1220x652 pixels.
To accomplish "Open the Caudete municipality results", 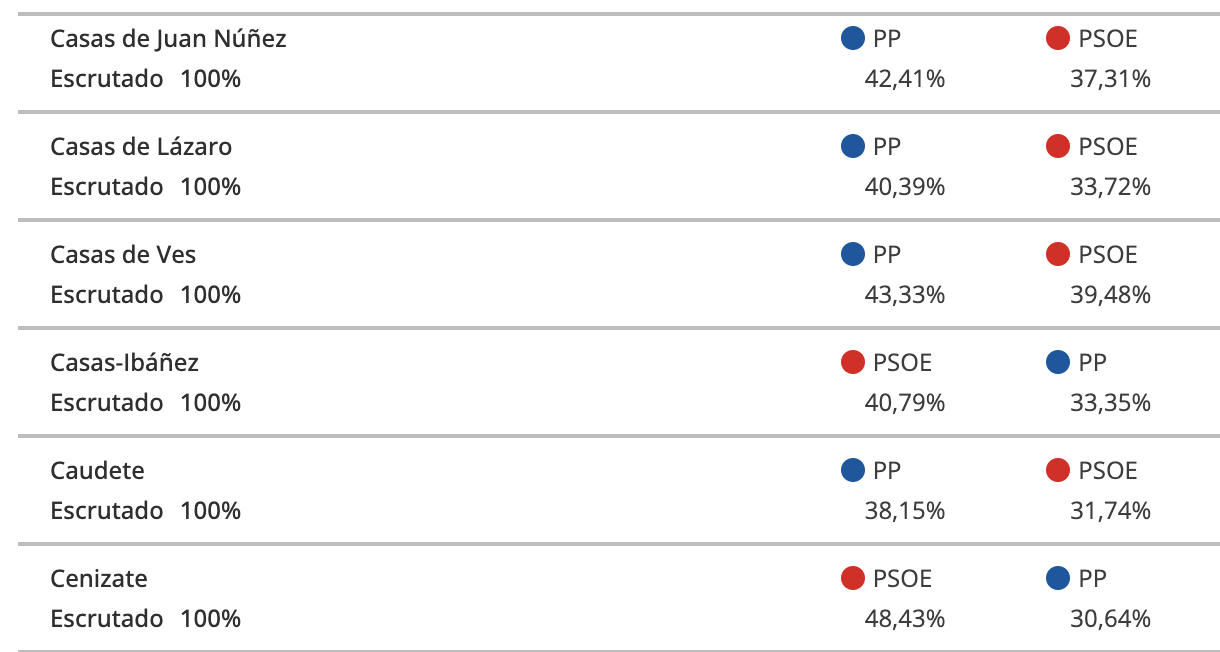I will click(x=97, y=471).
